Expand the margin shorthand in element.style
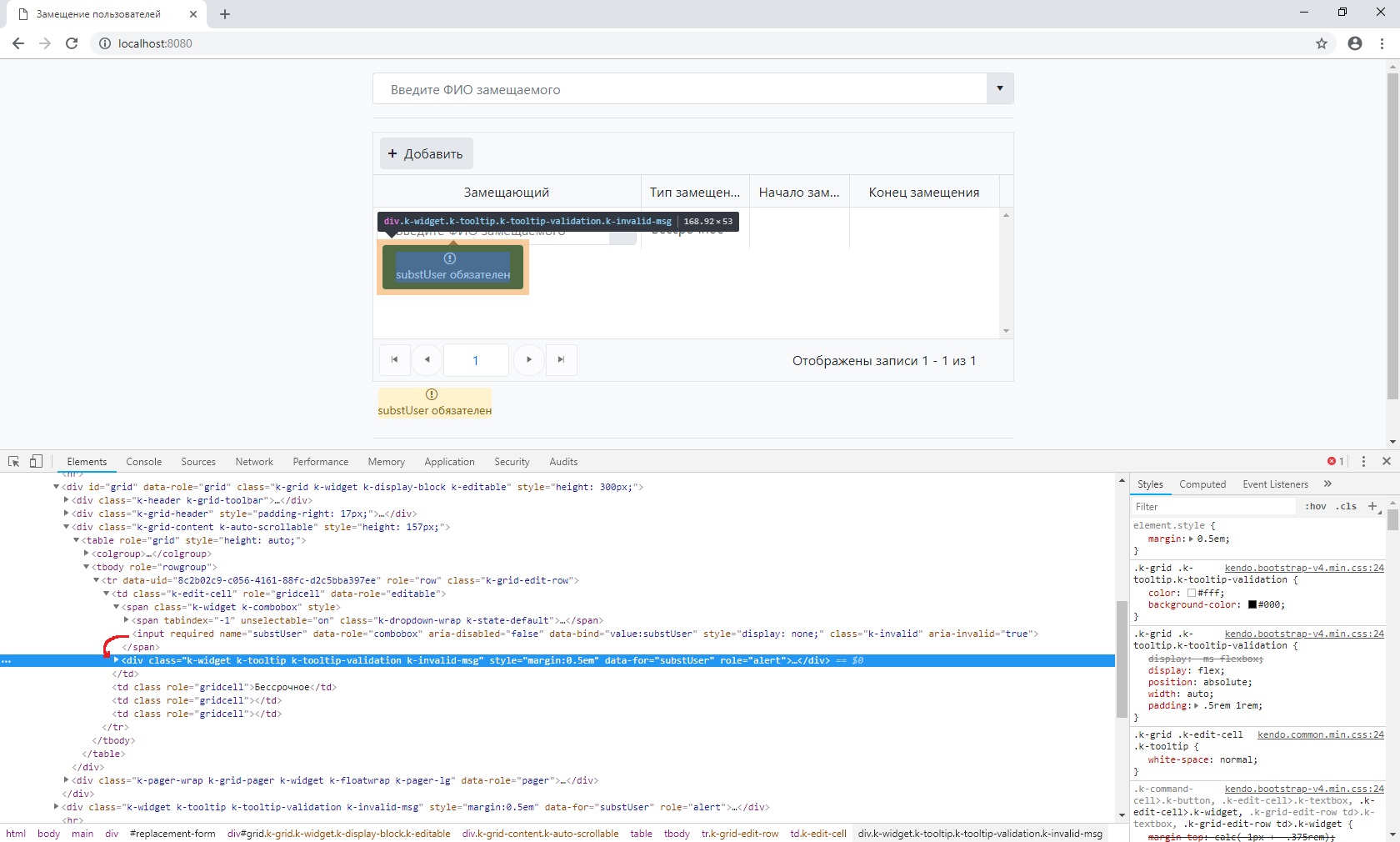Viewport: 1400px width, 842px height. 1191,539
